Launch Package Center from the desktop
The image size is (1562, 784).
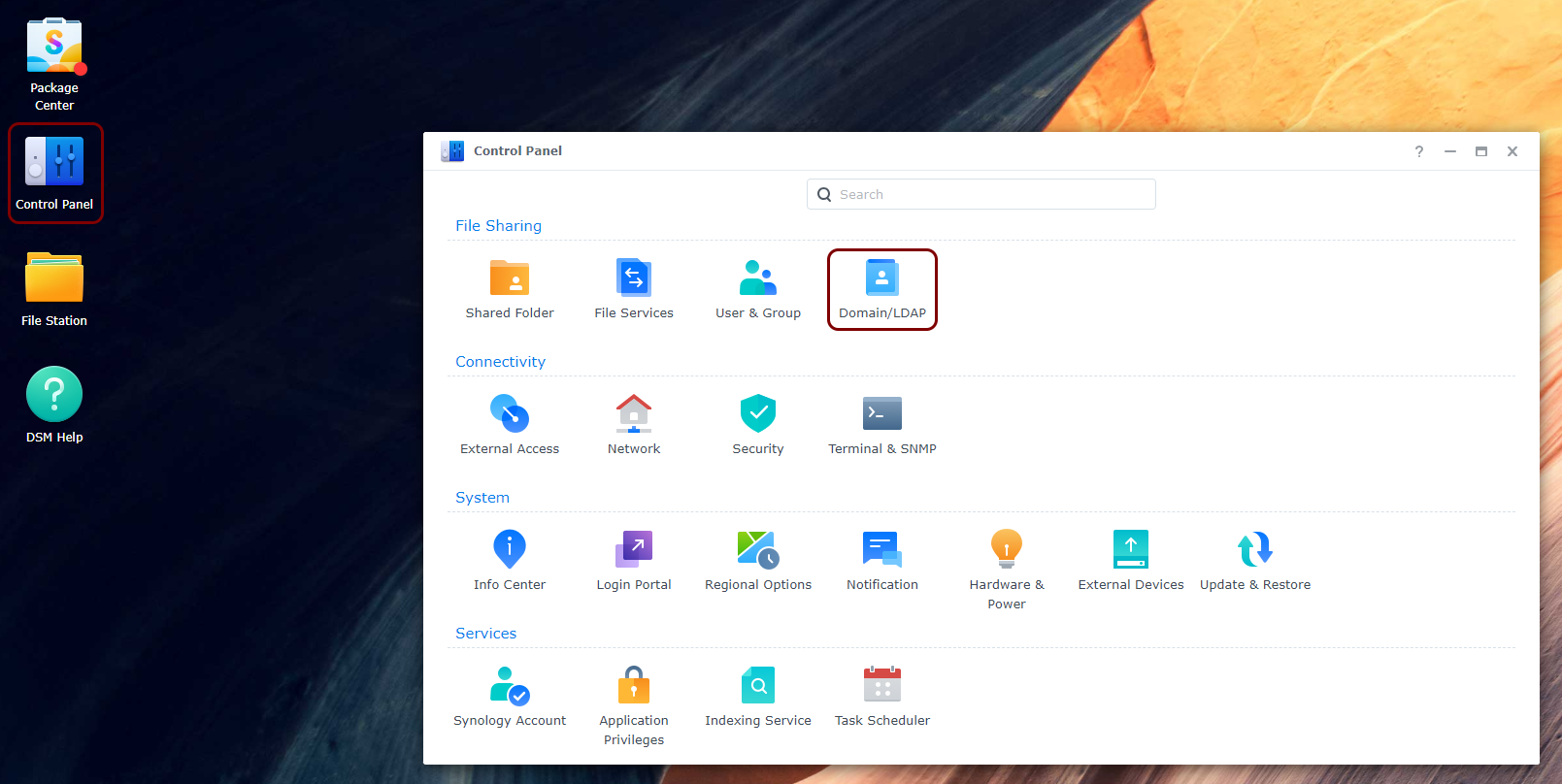coord(54,64)
